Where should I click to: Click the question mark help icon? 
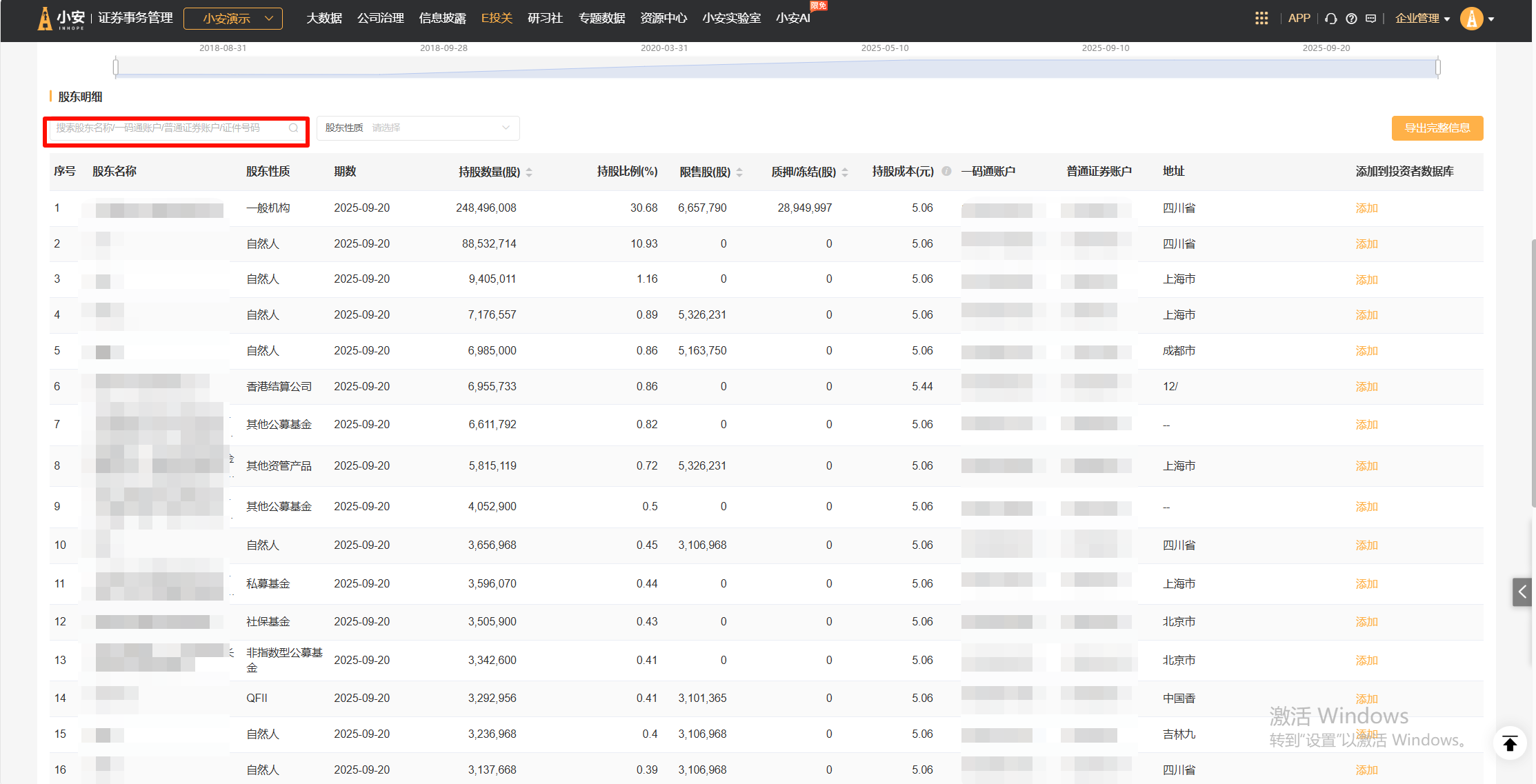(1351, 19)
